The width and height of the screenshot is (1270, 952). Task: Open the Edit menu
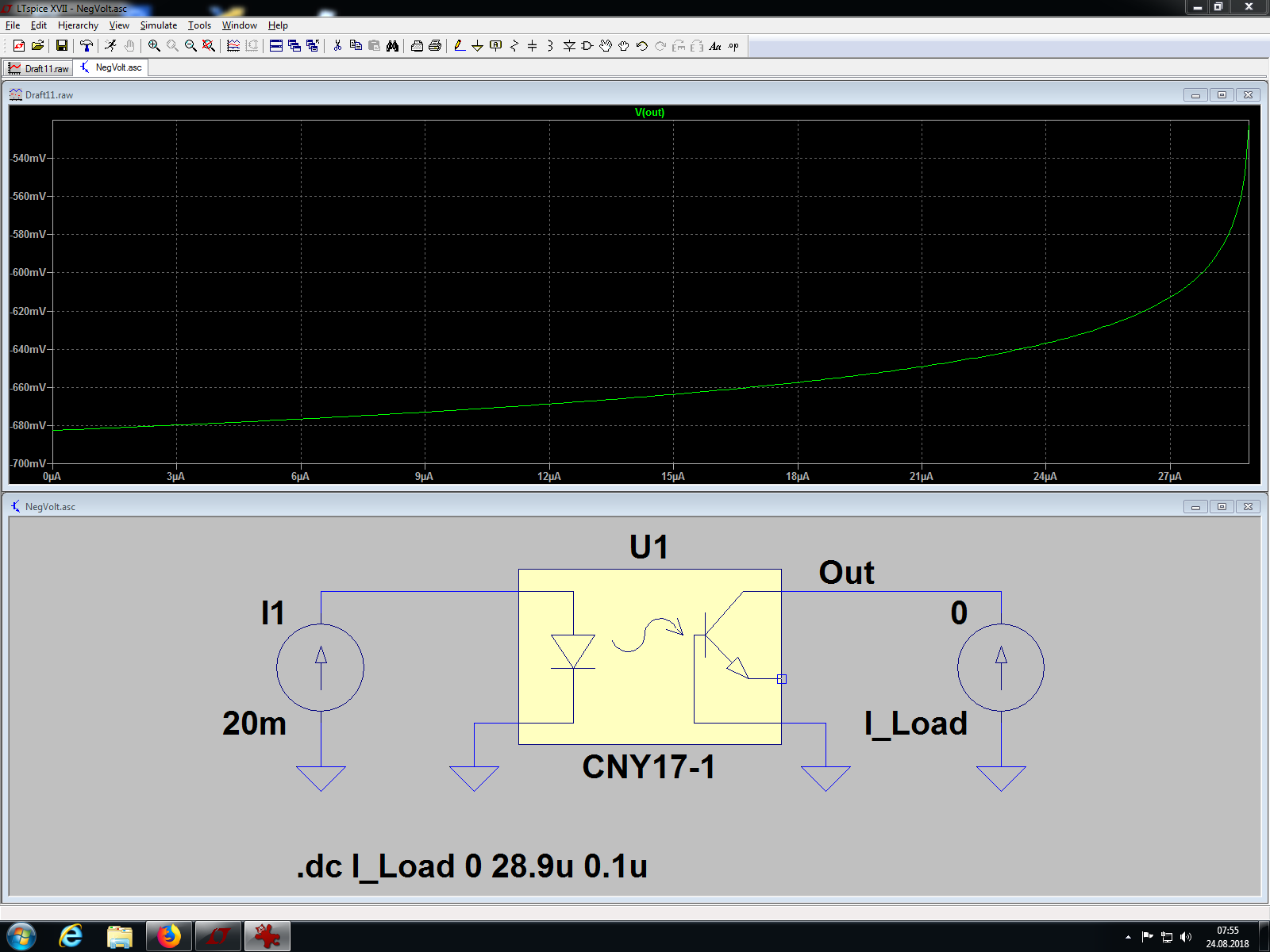tap(39, 25)
